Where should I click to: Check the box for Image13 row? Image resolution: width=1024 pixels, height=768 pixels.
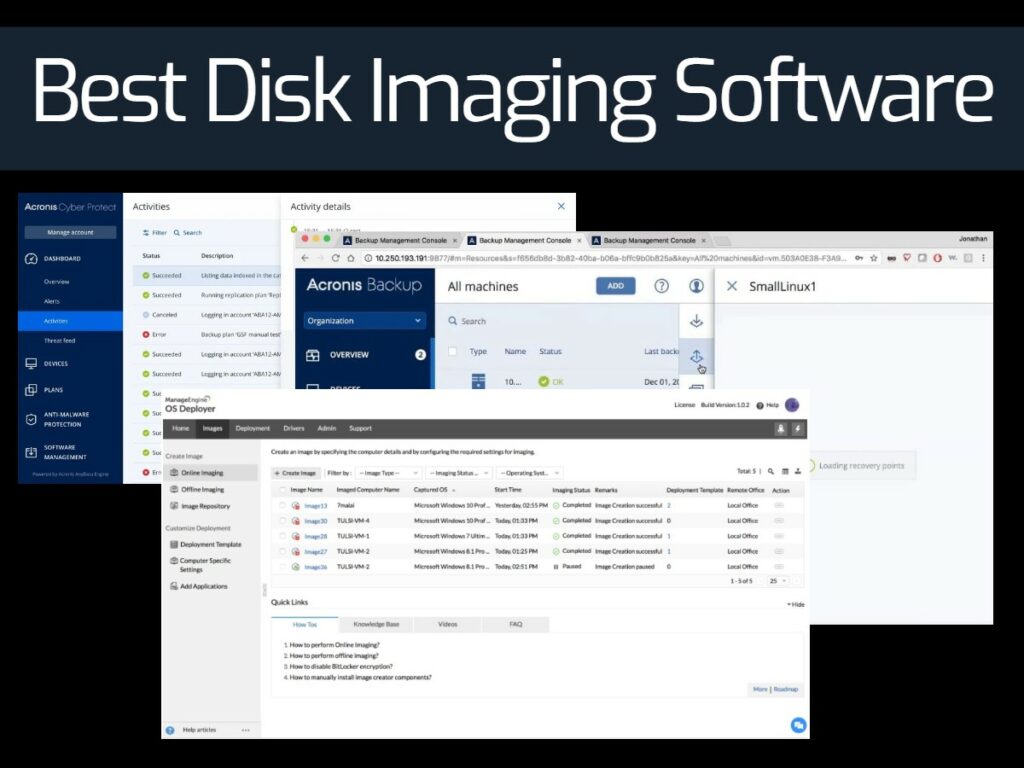[282, 505]
